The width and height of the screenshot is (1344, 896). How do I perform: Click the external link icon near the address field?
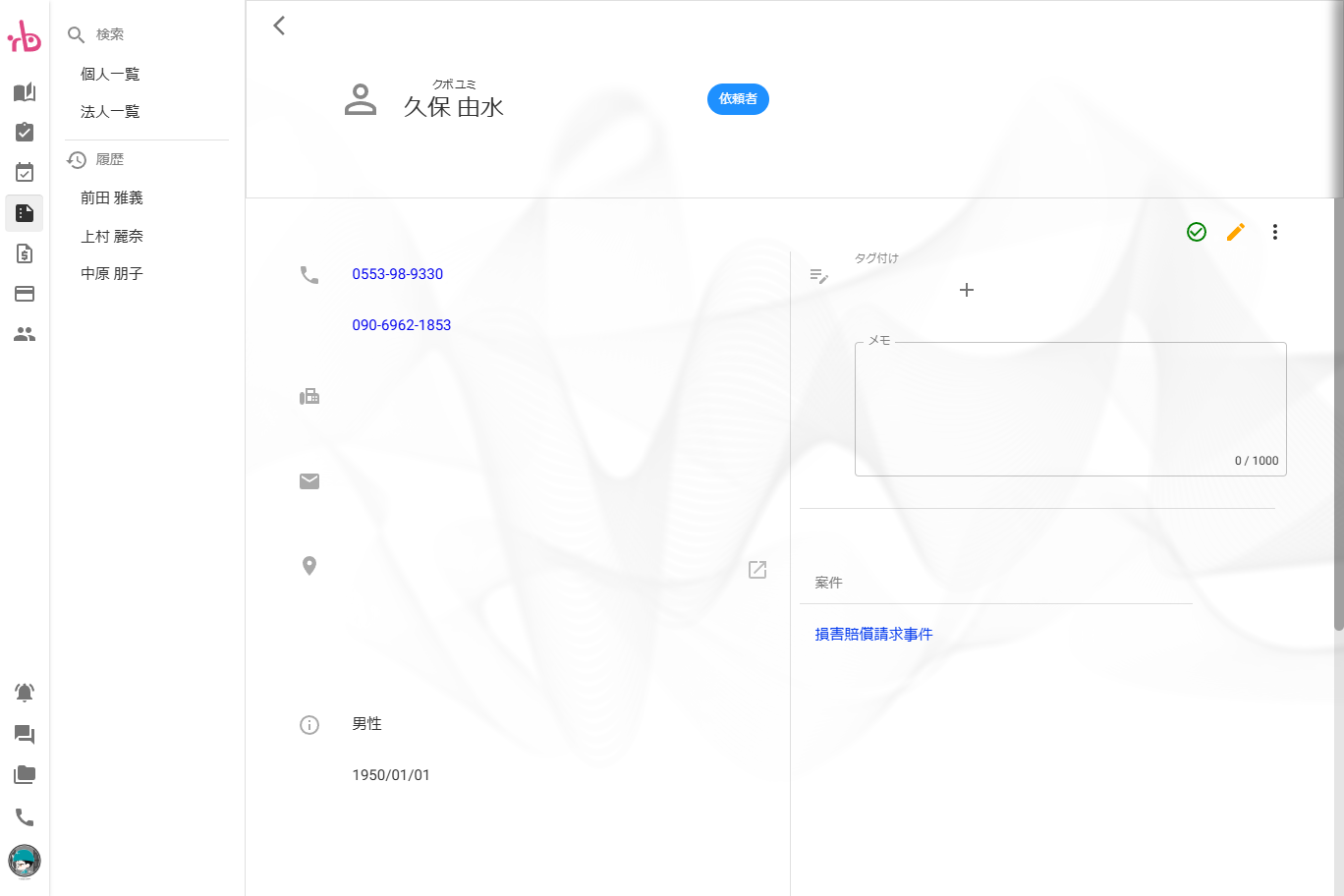pos(756,570)
